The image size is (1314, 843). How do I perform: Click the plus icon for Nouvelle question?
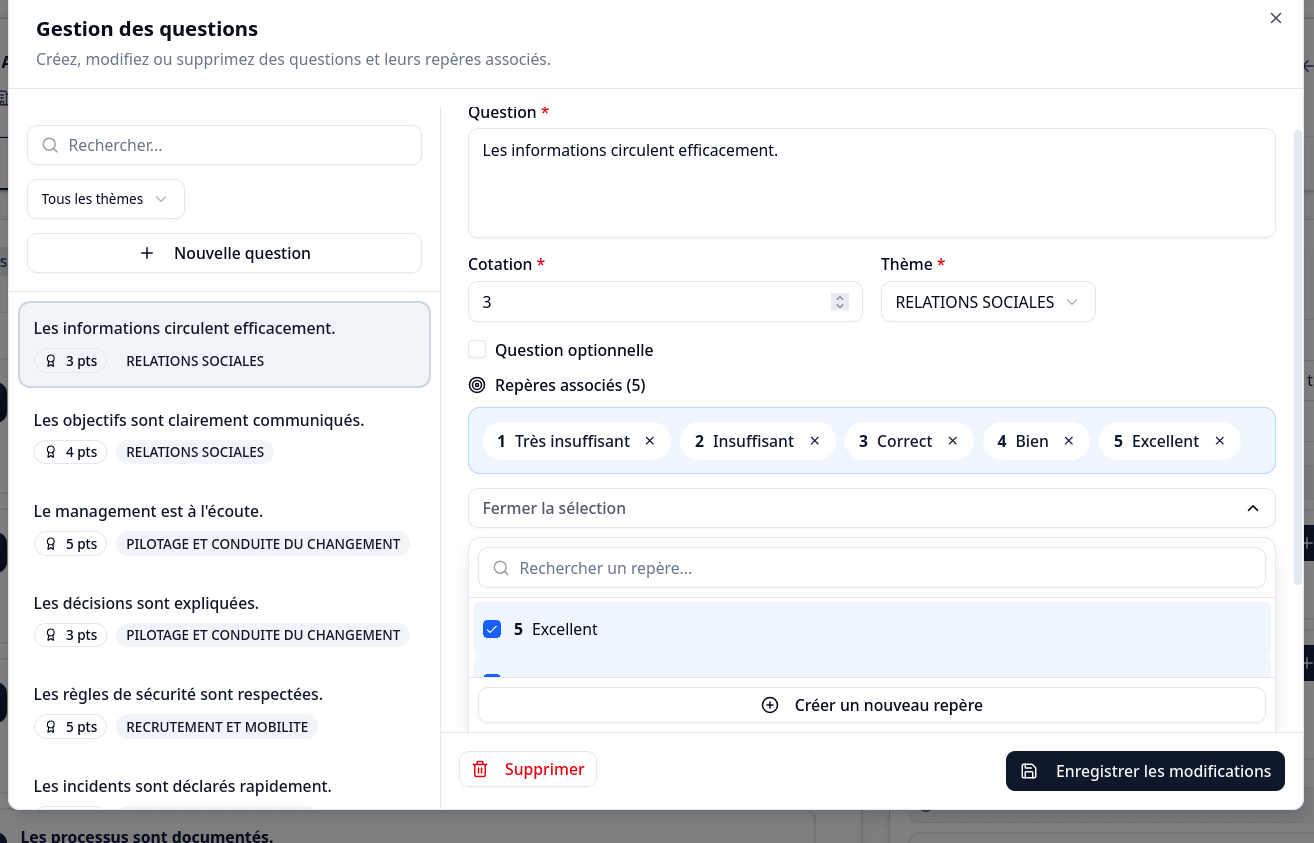pos(147,253)
